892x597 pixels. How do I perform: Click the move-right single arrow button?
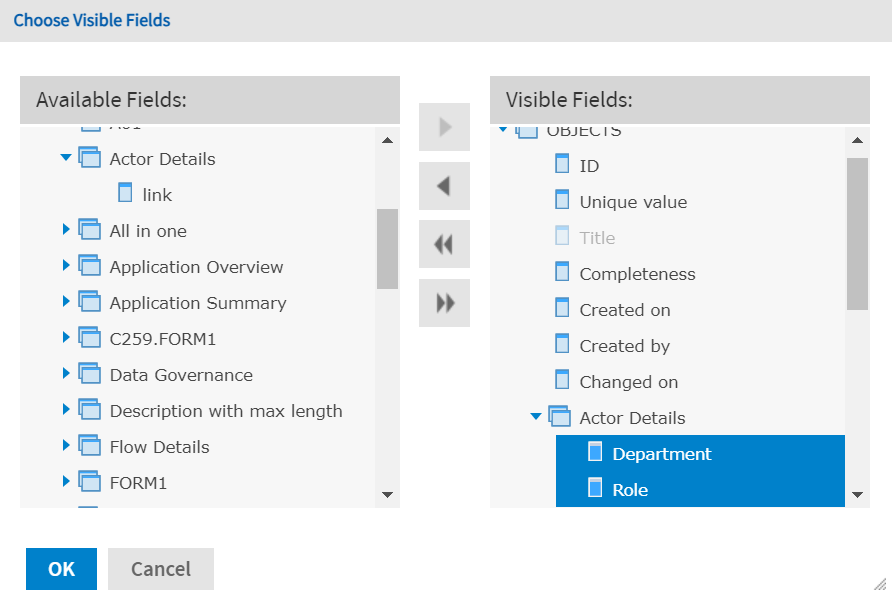(444, 127)
